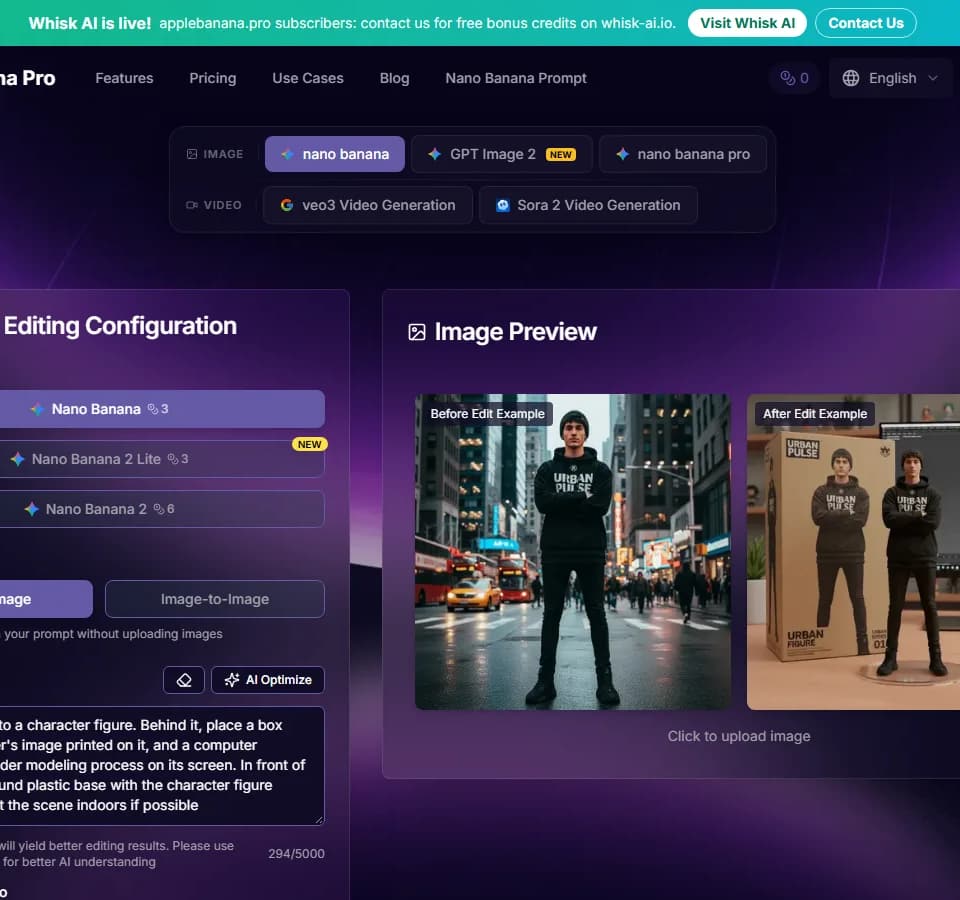Go to the Pricing page
Screen dimensions: 960x900
(212, 78)
